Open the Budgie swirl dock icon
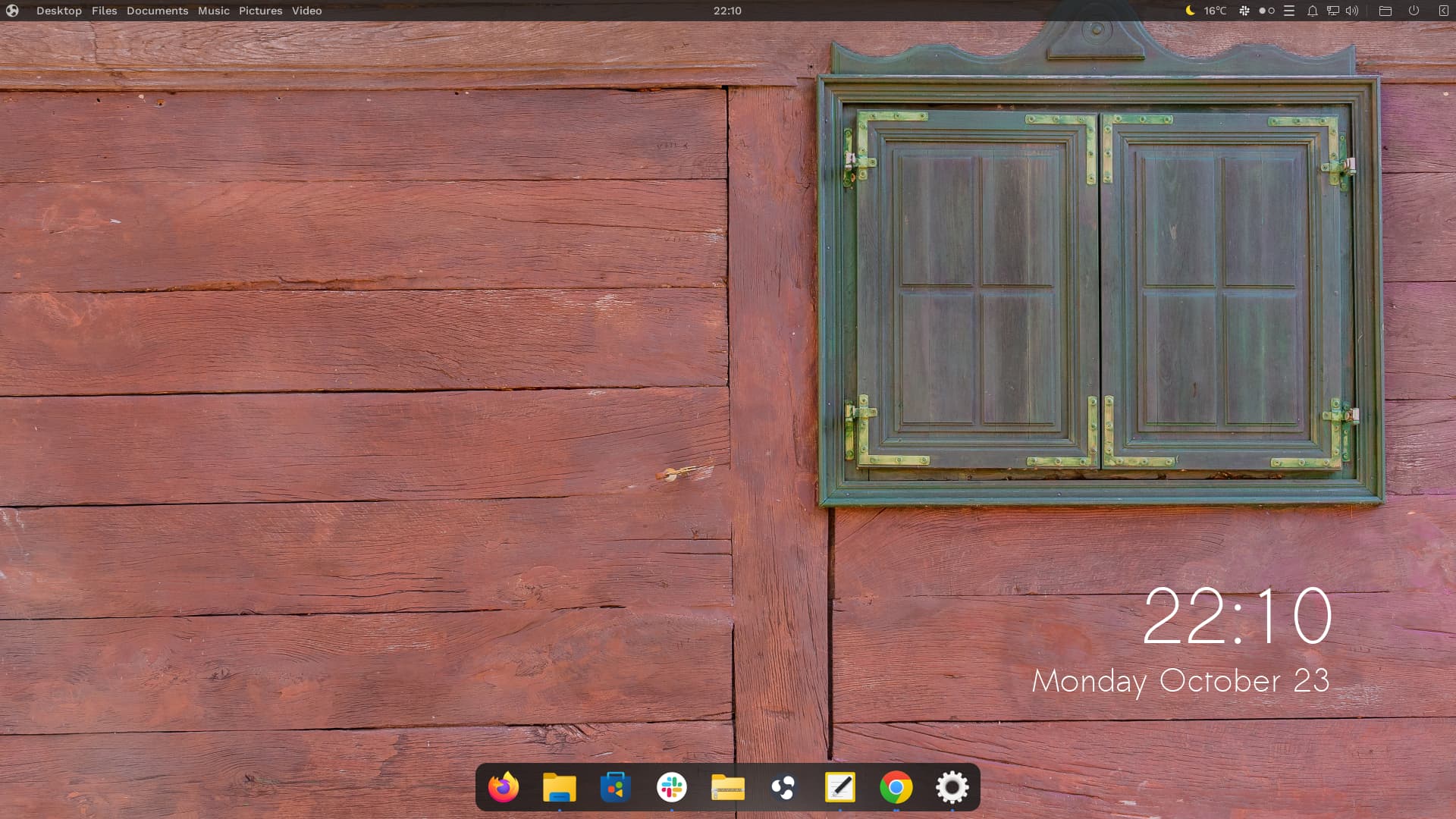Screen dimensions: 1456x819 [783, 787]
